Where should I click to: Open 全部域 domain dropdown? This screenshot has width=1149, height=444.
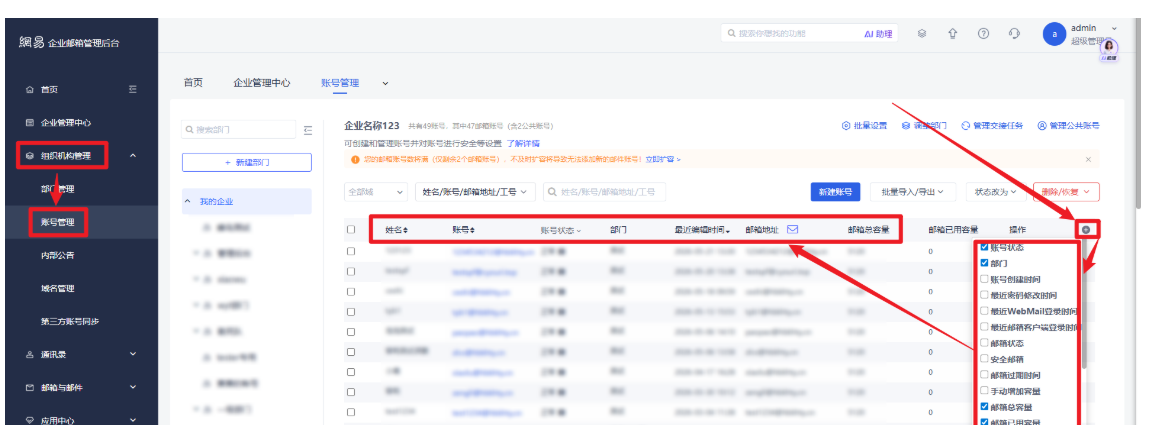[x=376, y=192]
